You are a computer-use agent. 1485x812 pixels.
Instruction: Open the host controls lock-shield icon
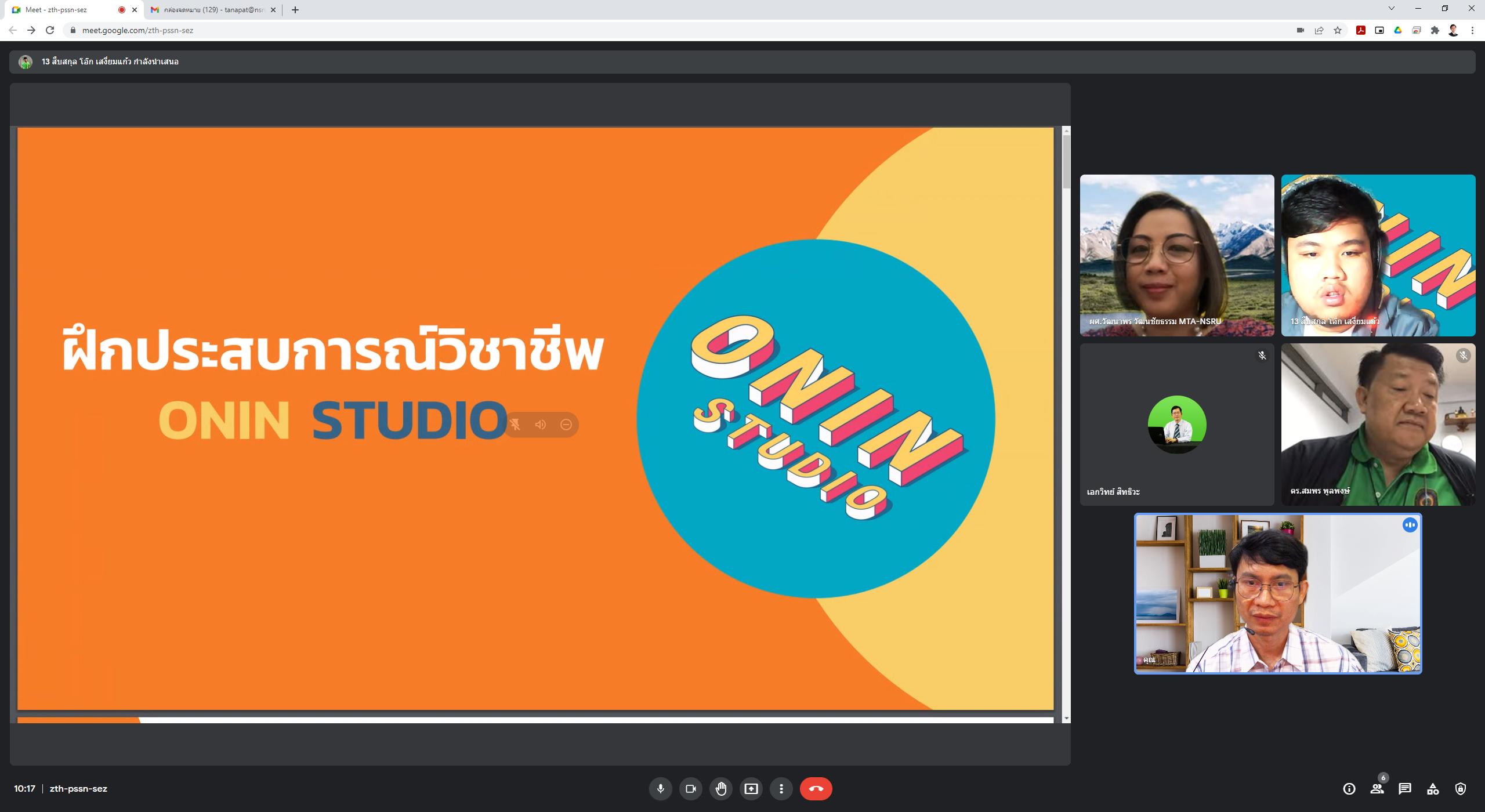[x=1461, y=789]
